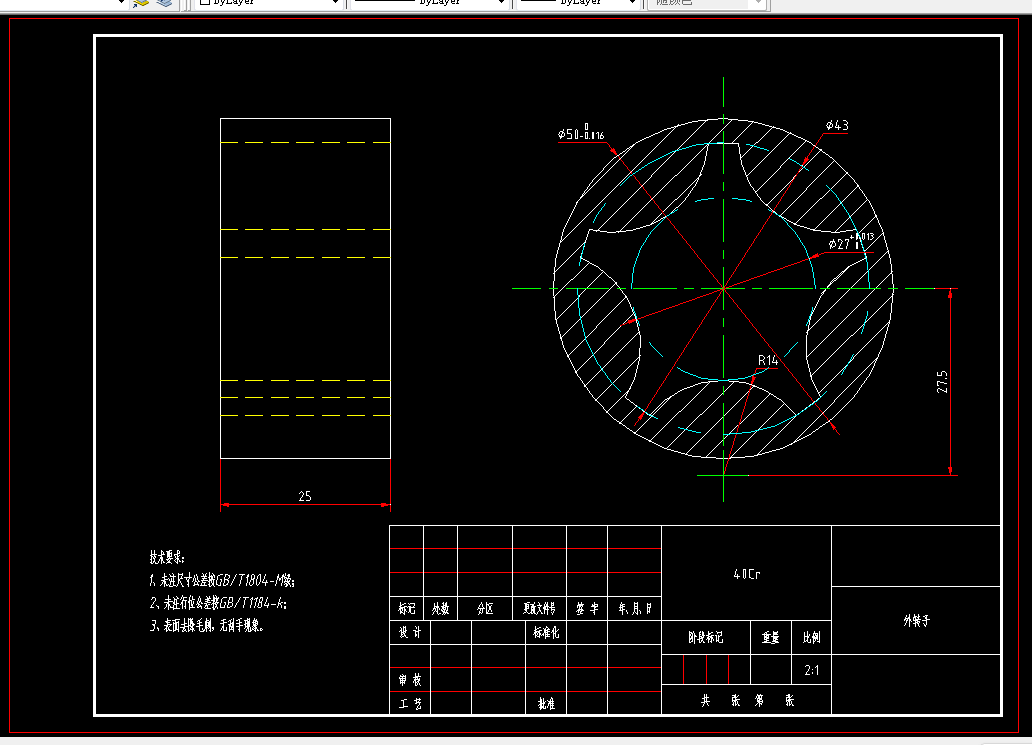This screenshot has height=745, width=1032.
Task: Select the 比例 title block label
Action: pos(812,637)
